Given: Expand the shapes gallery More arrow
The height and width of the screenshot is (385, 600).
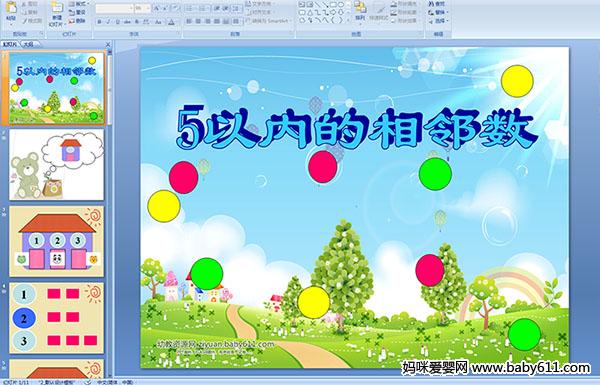Looking at the screenshot, I should (348, 20).
